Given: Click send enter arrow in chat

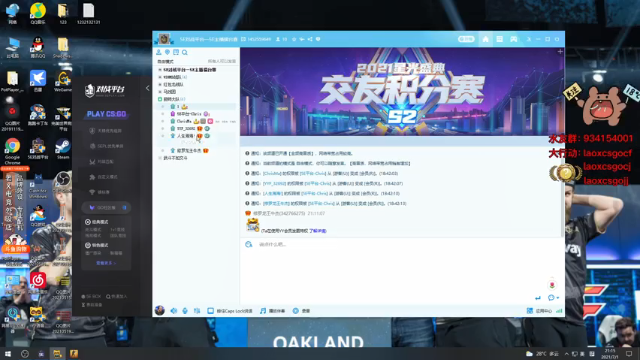Looking at the screenshot, I should tap(538, 298).
